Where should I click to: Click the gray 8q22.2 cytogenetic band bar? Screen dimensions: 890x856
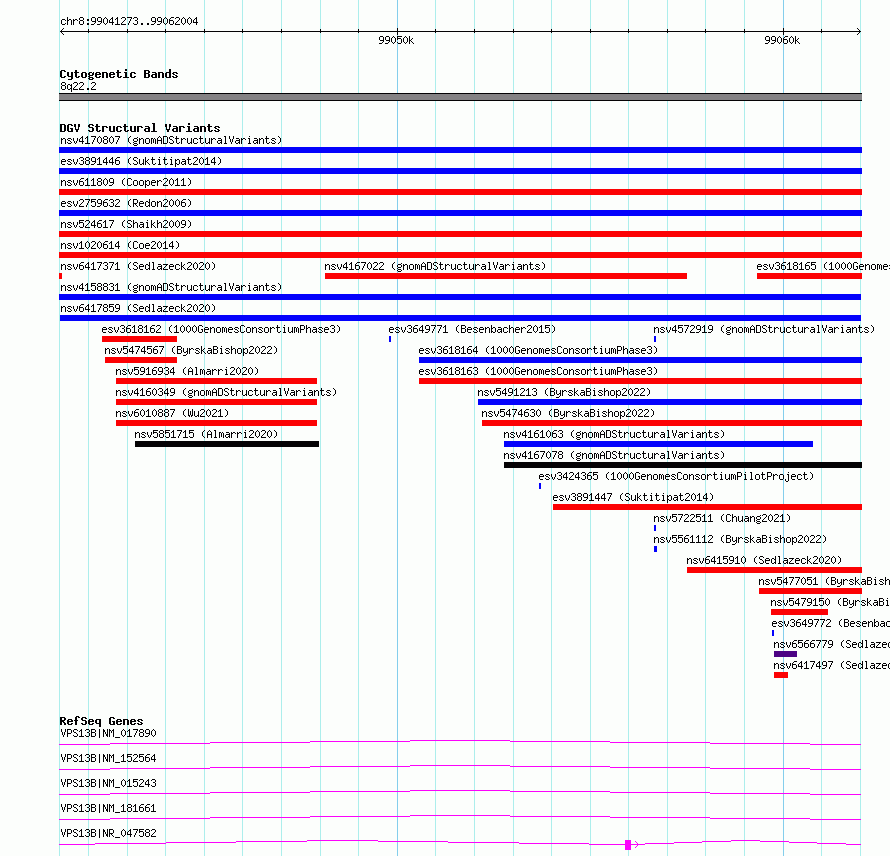(460, 97)
